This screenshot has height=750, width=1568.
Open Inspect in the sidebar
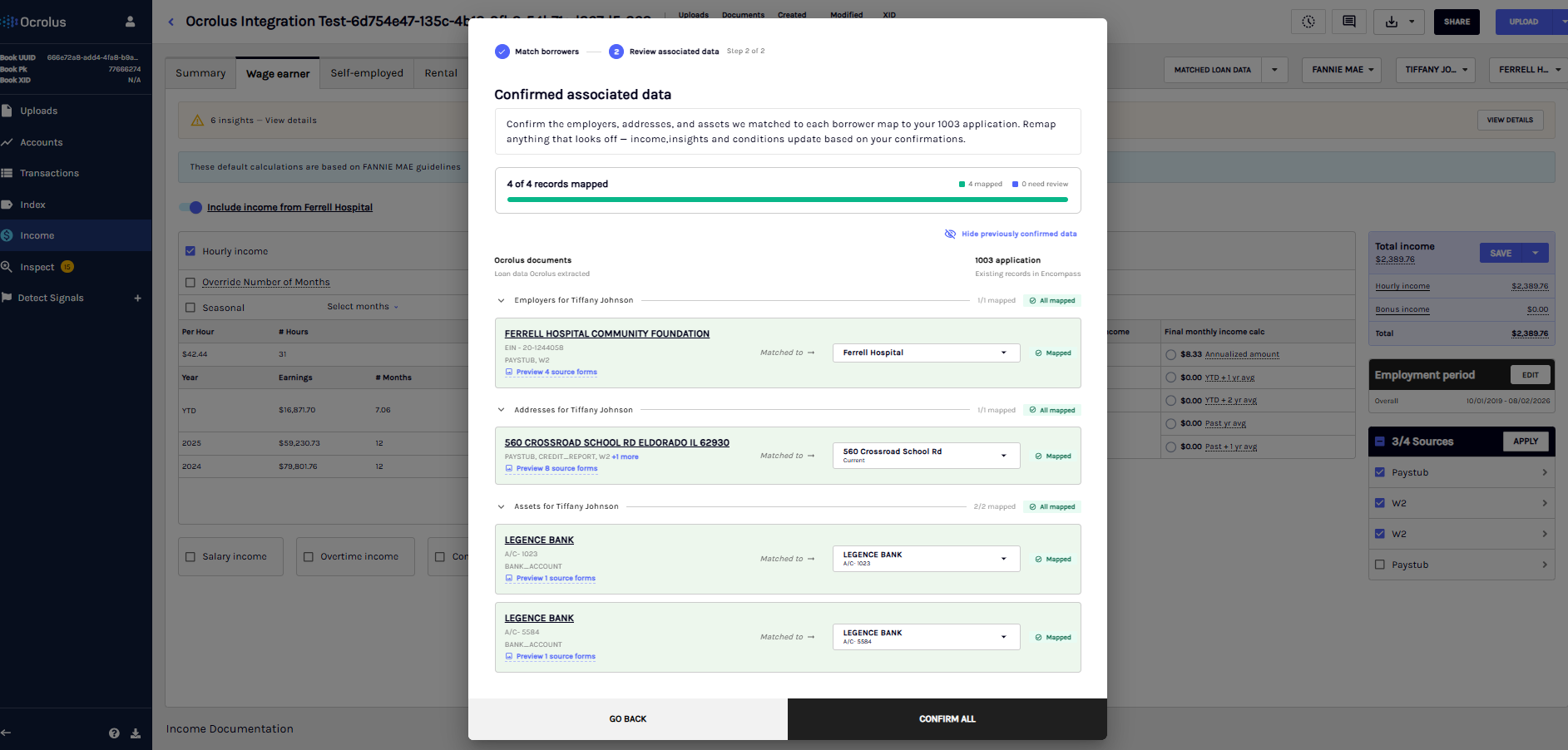(x=37, y=267)
